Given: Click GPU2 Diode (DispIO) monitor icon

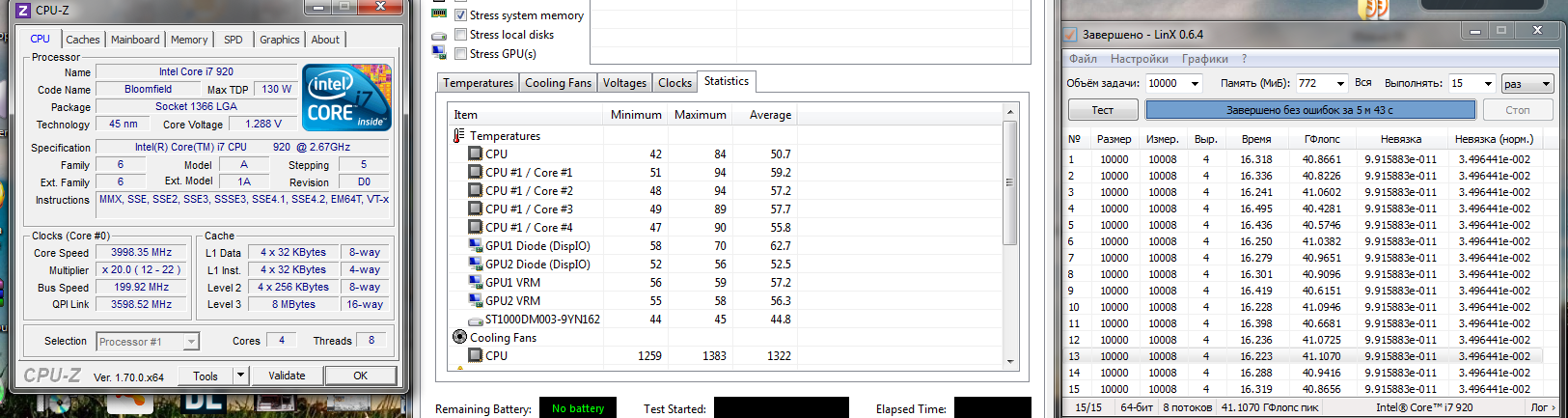Looking at the screenshot, I should pos(475,264).
